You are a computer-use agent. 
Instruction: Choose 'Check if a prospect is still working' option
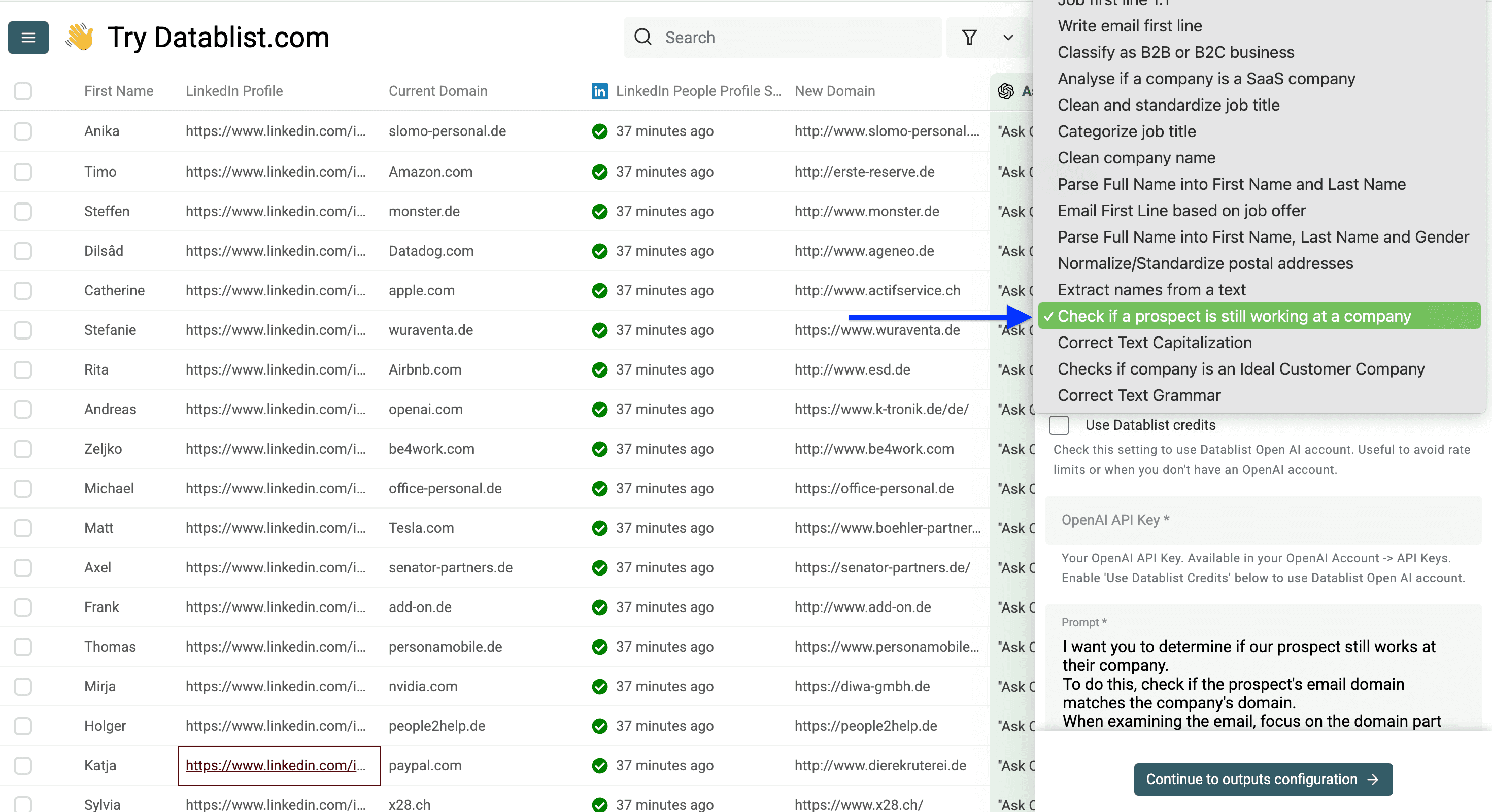coord(1234,316)
